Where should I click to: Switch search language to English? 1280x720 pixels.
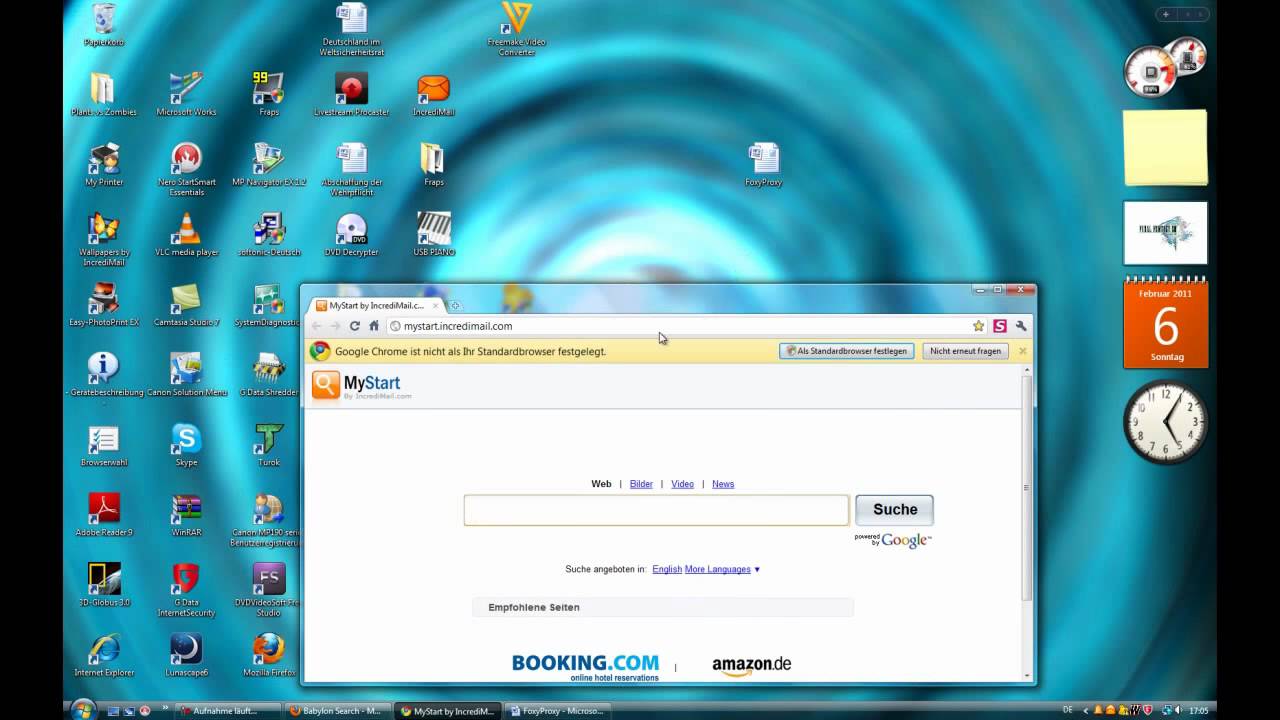(667, 569)
